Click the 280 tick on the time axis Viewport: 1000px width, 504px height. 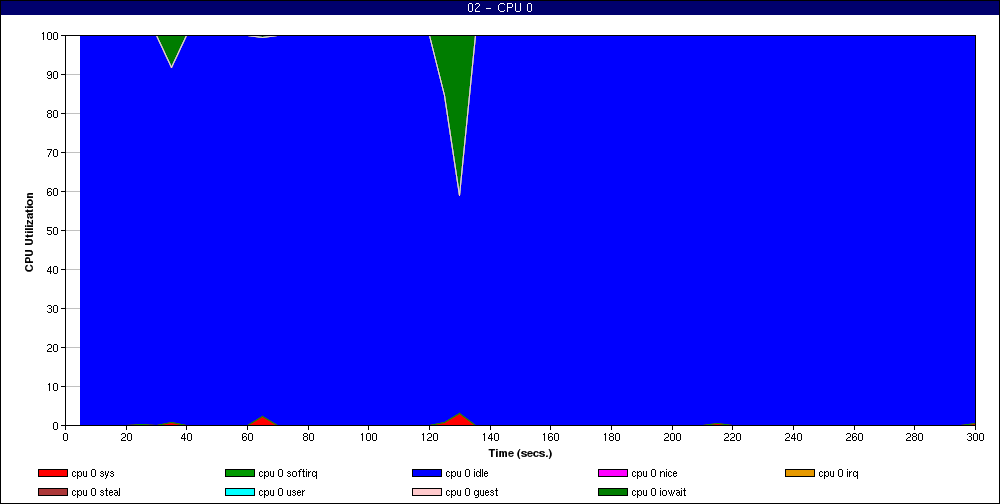pos(915,437)
